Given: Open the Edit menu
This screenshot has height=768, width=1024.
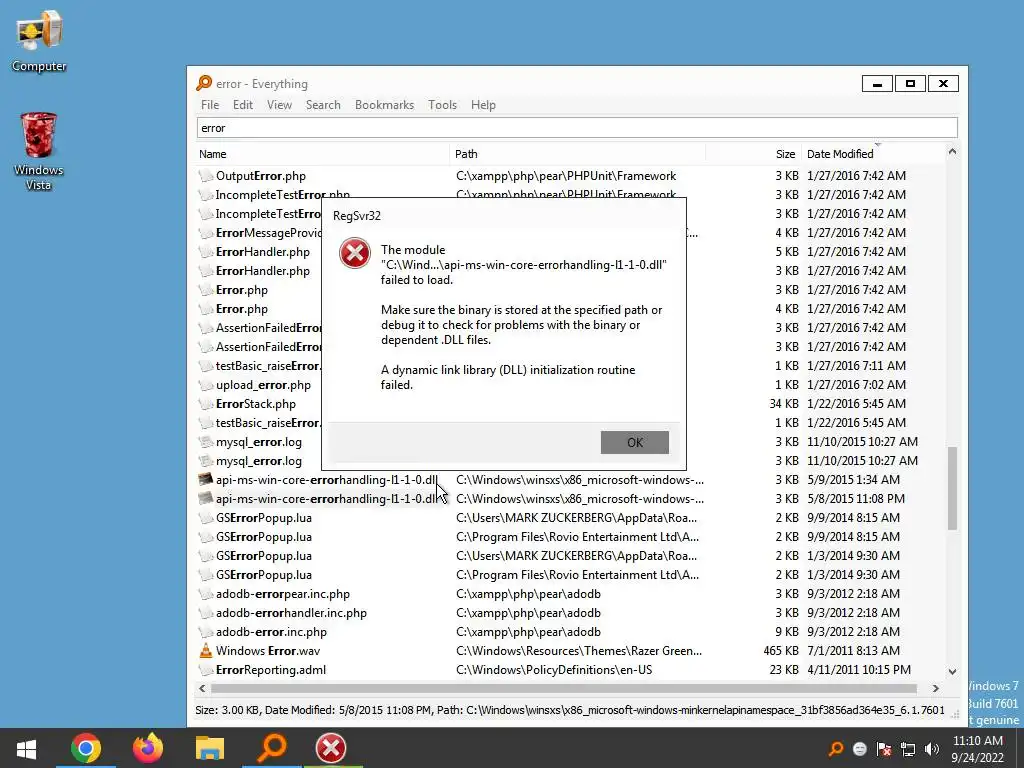Looking at the screenshot, I should [x=242, y=104].
